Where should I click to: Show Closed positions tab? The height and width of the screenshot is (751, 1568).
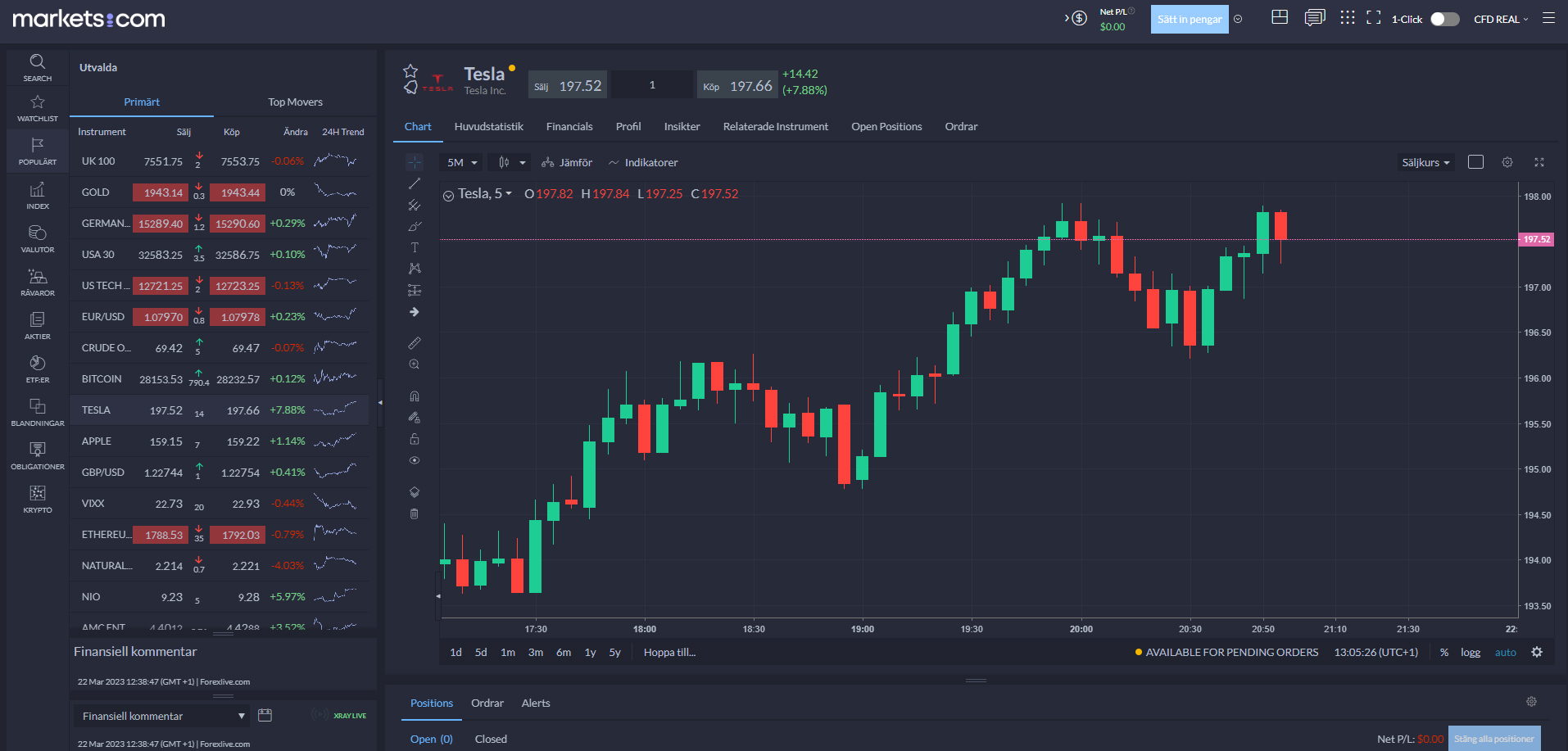[491, 739]
